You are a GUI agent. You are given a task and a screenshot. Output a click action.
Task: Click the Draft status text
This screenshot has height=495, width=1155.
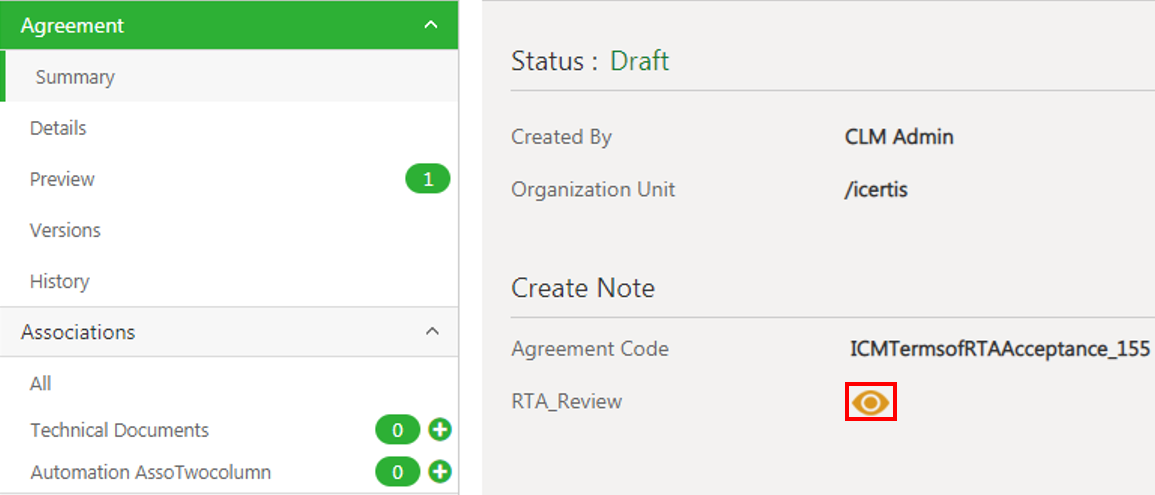click(639, 61)
